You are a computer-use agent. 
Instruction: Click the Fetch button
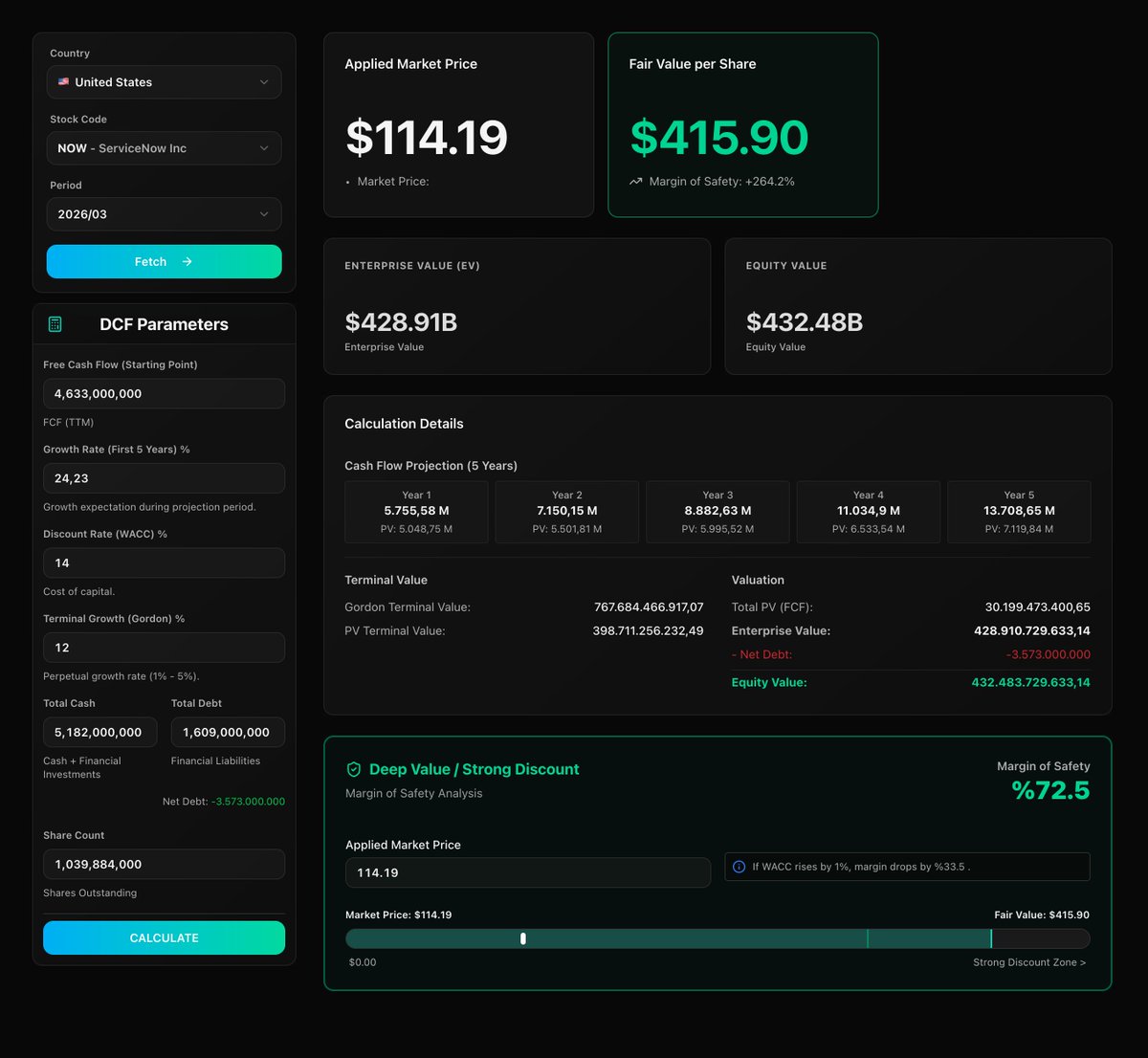click(165, 261)
